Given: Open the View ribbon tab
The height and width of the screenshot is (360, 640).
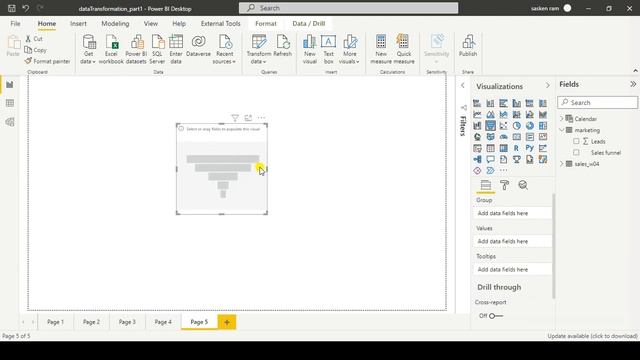Looking at the screenshot, I should (151, 24).
